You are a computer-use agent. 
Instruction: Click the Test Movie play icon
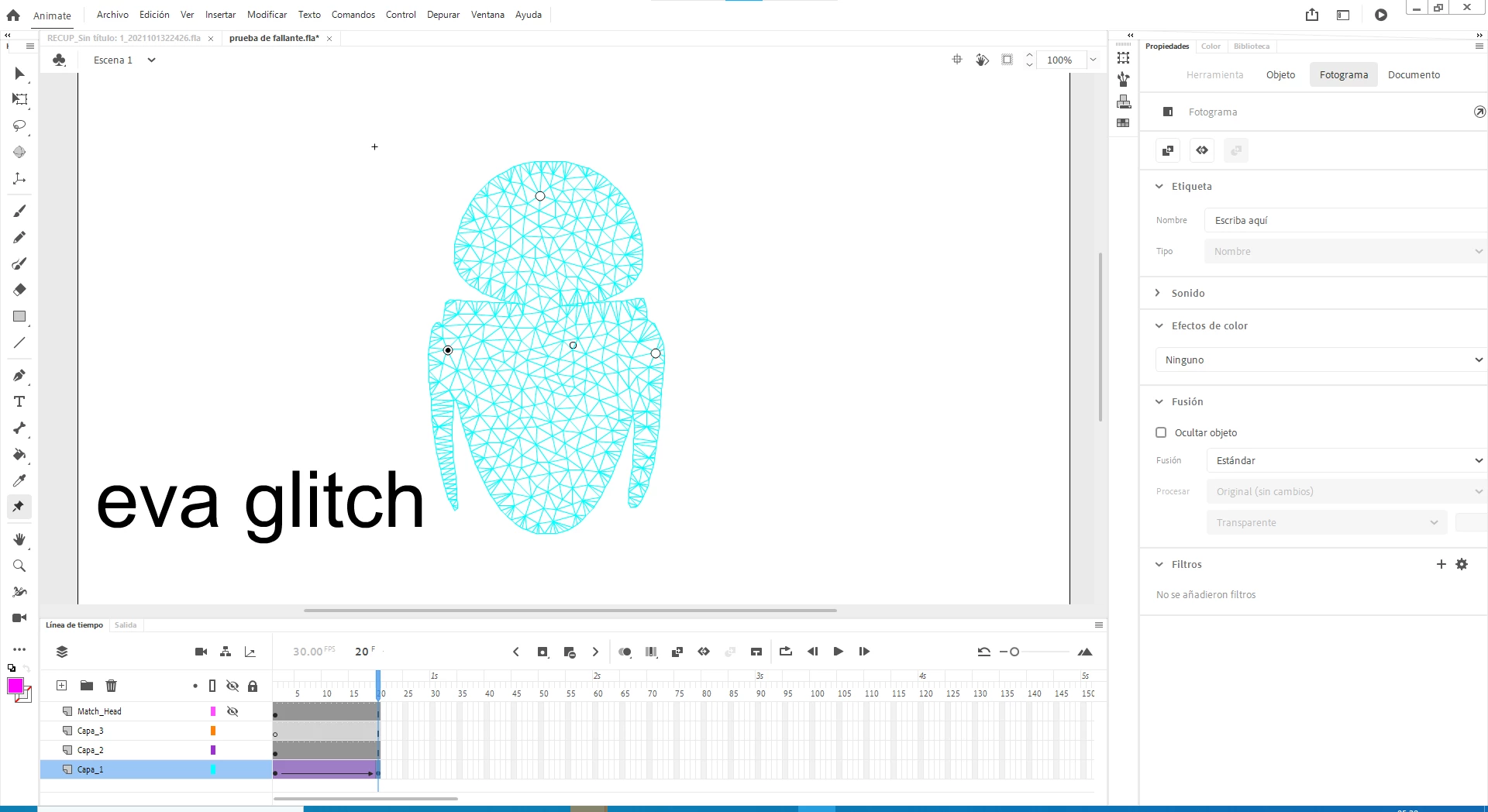tap(1381, 15)
